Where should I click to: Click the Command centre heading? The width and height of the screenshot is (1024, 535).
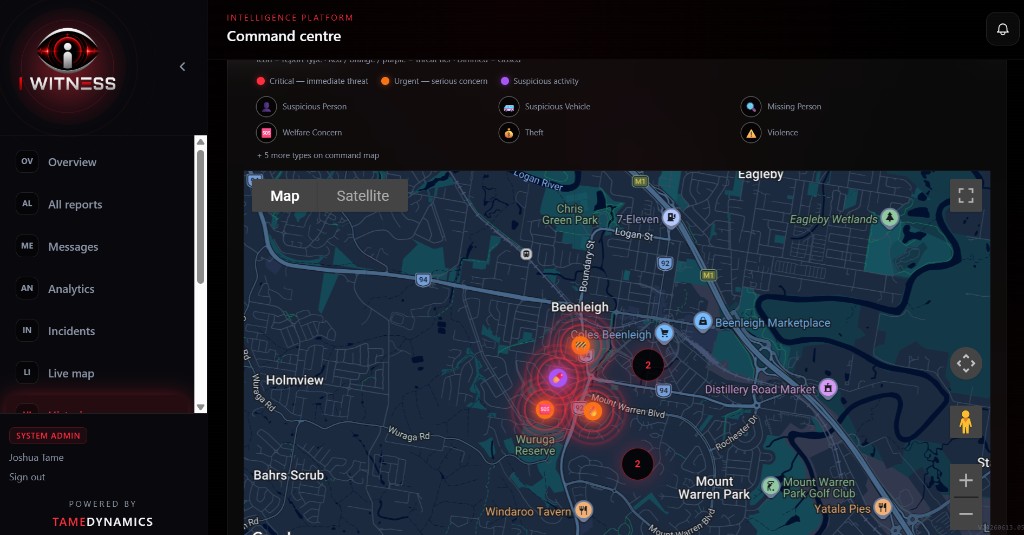283,37
